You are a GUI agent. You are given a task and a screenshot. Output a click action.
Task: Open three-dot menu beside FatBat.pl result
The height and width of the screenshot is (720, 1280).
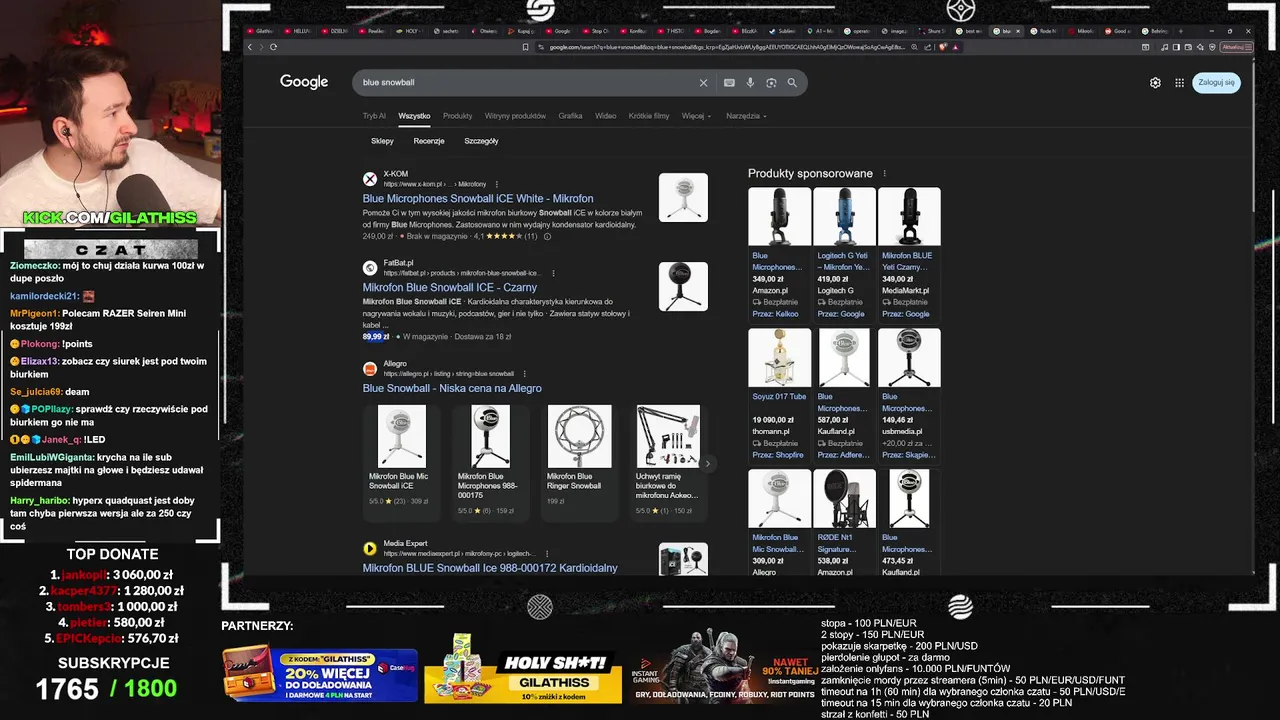(x=553, y=273)
